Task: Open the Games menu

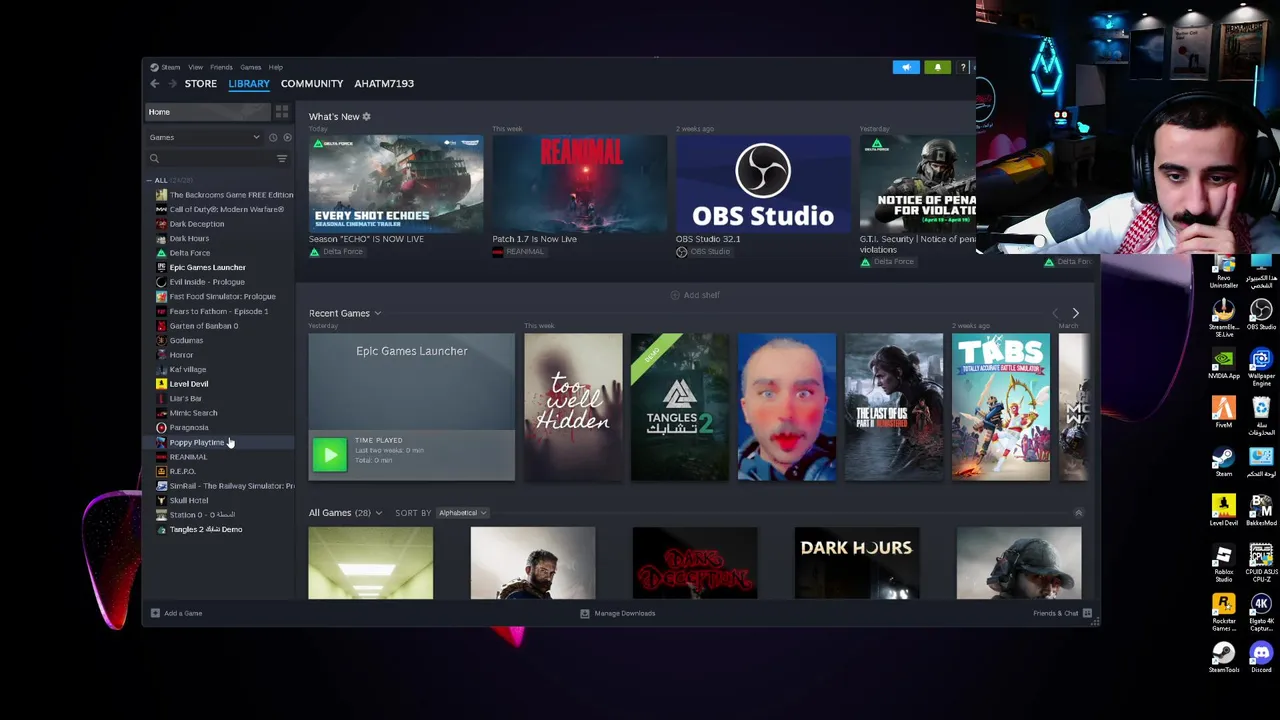Action: (x=250, y=67)
